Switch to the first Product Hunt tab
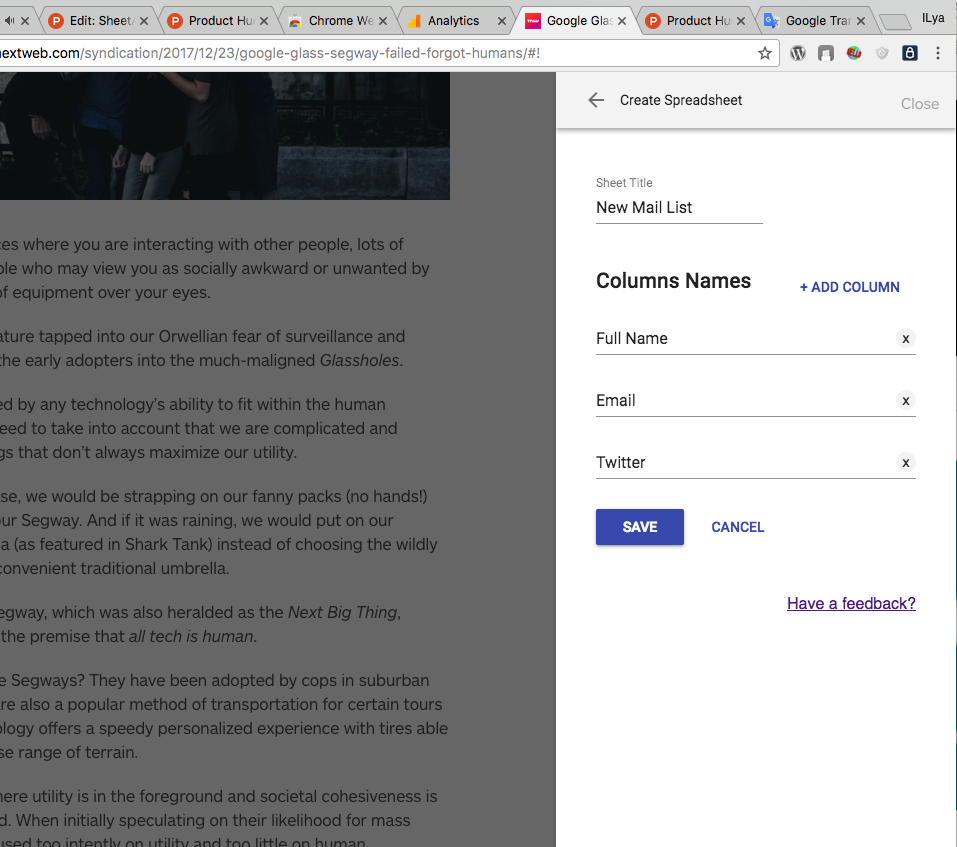Viewport: 957px width, 847px height. (x=218, y=21)
